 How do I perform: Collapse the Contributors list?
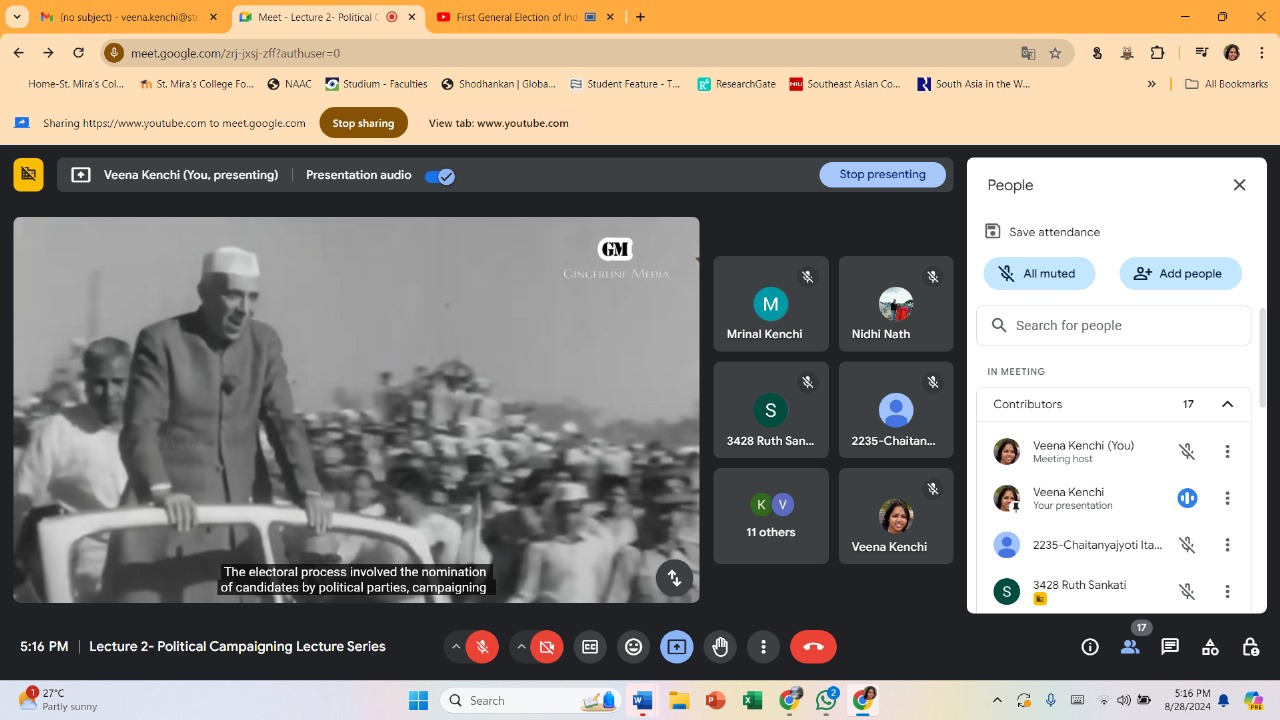1227,404
